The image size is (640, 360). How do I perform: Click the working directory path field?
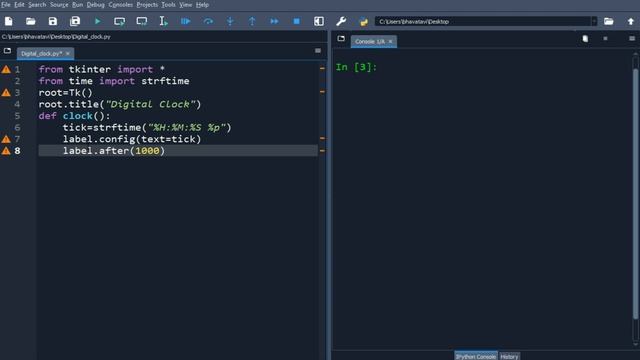point(483,21)
